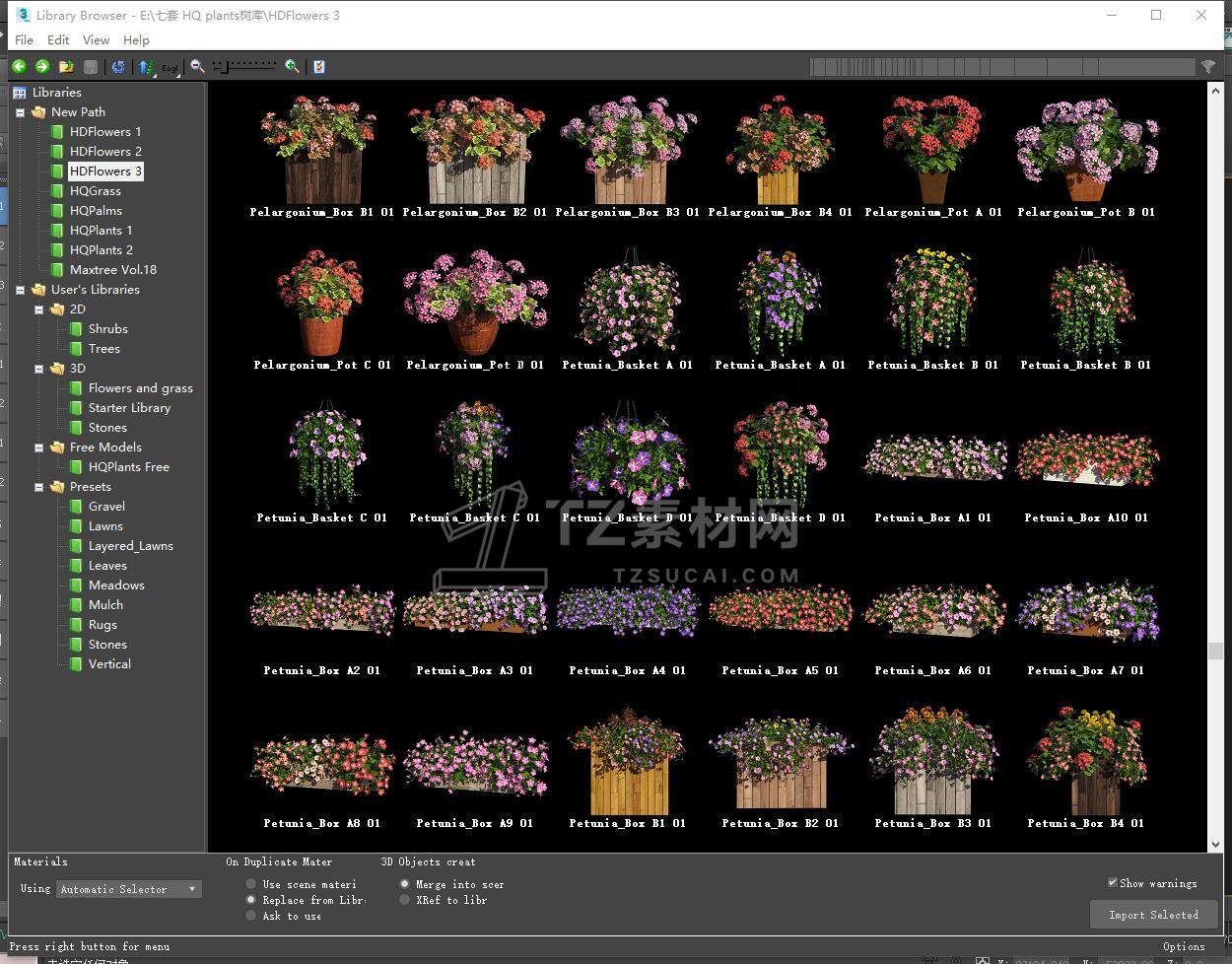Viewport: 1232px width, 964px height.
Task: Click the zoom out magnifier icon
Action: (x=197, y=66)
